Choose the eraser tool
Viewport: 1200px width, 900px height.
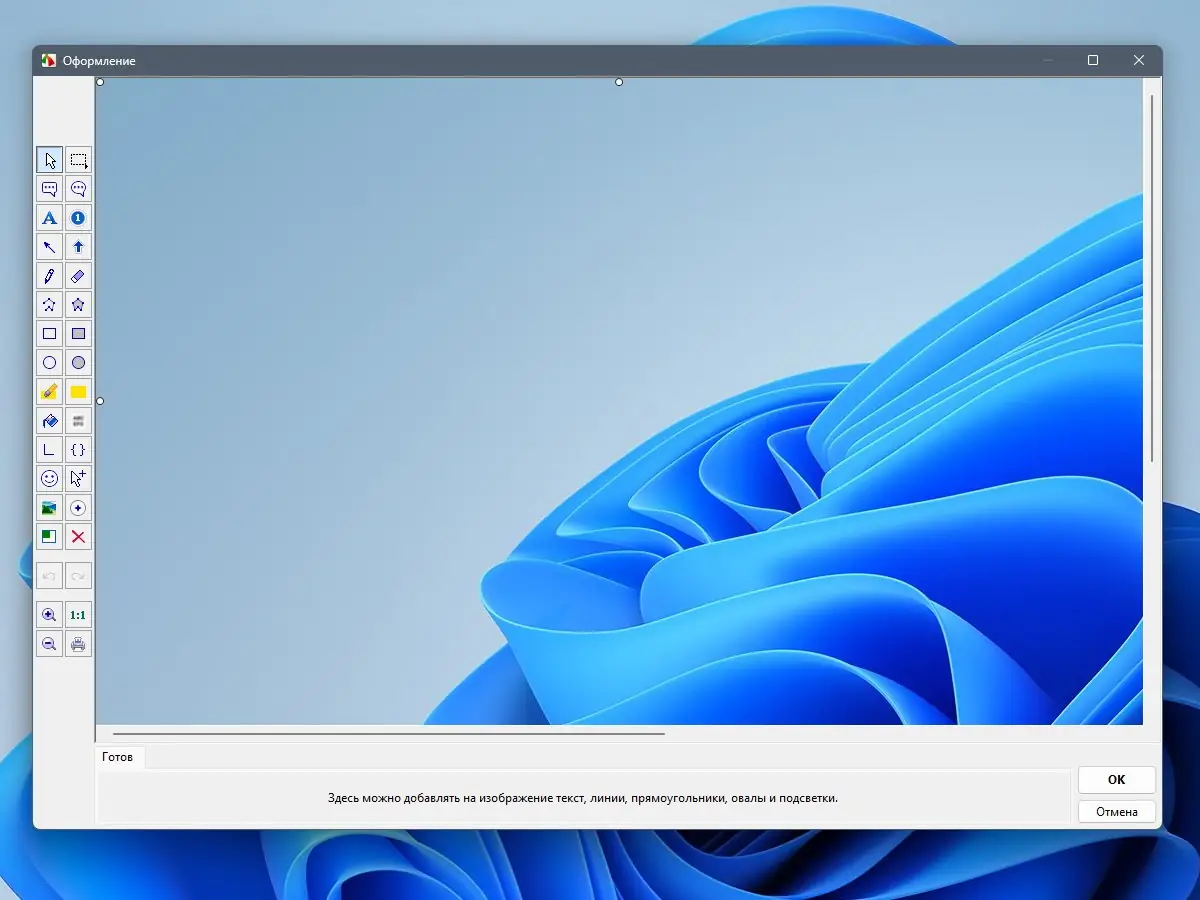(78, 276)
